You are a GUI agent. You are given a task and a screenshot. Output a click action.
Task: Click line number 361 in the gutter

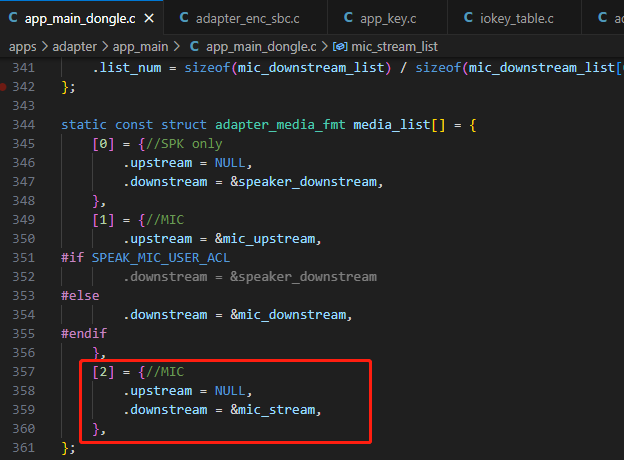pos(23,448)
